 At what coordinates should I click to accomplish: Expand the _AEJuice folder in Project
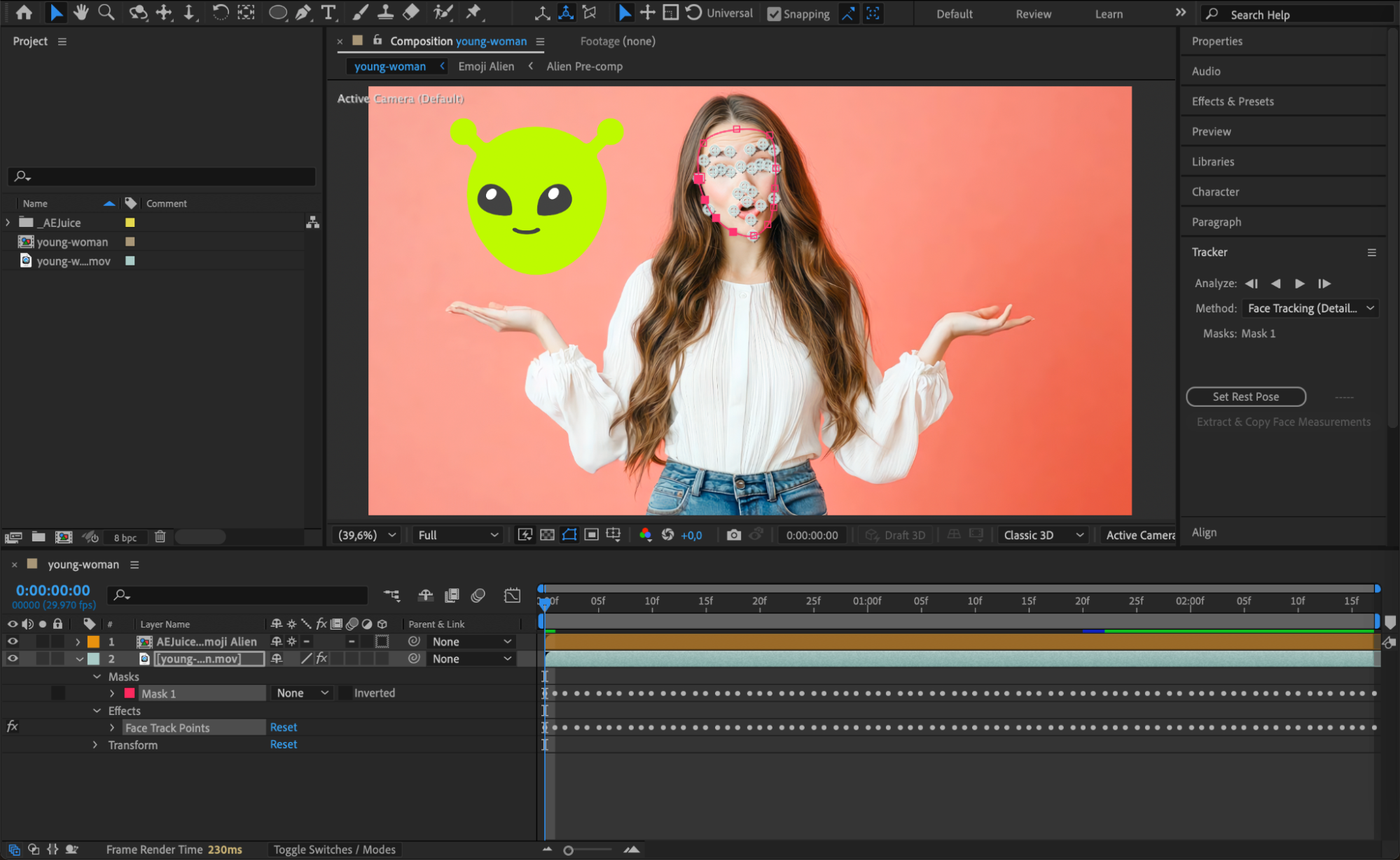tap(8, 223)
